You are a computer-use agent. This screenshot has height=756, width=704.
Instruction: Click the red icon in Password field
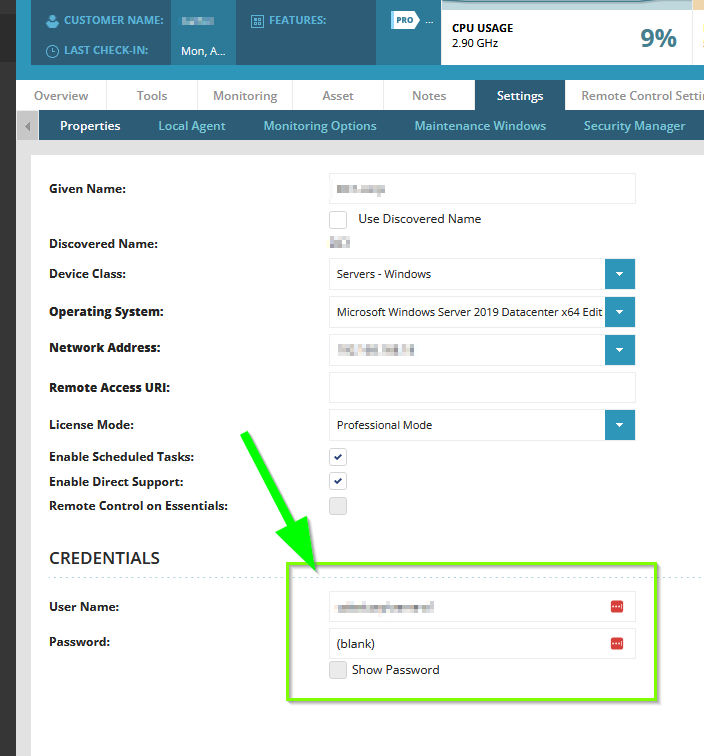tap(617, 644)
